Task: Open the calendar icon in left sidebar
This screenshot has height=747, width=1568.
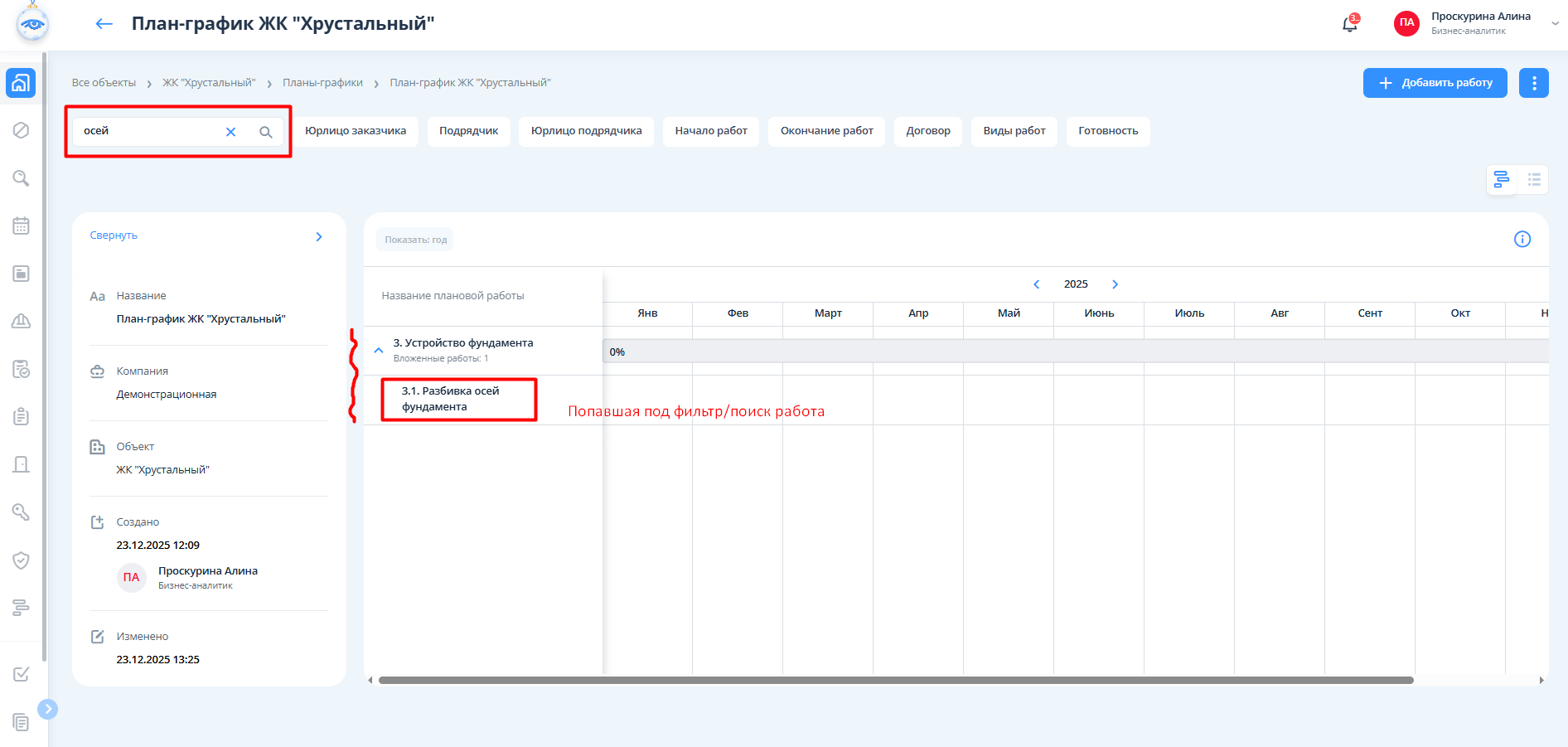Action: coord(22,226)
